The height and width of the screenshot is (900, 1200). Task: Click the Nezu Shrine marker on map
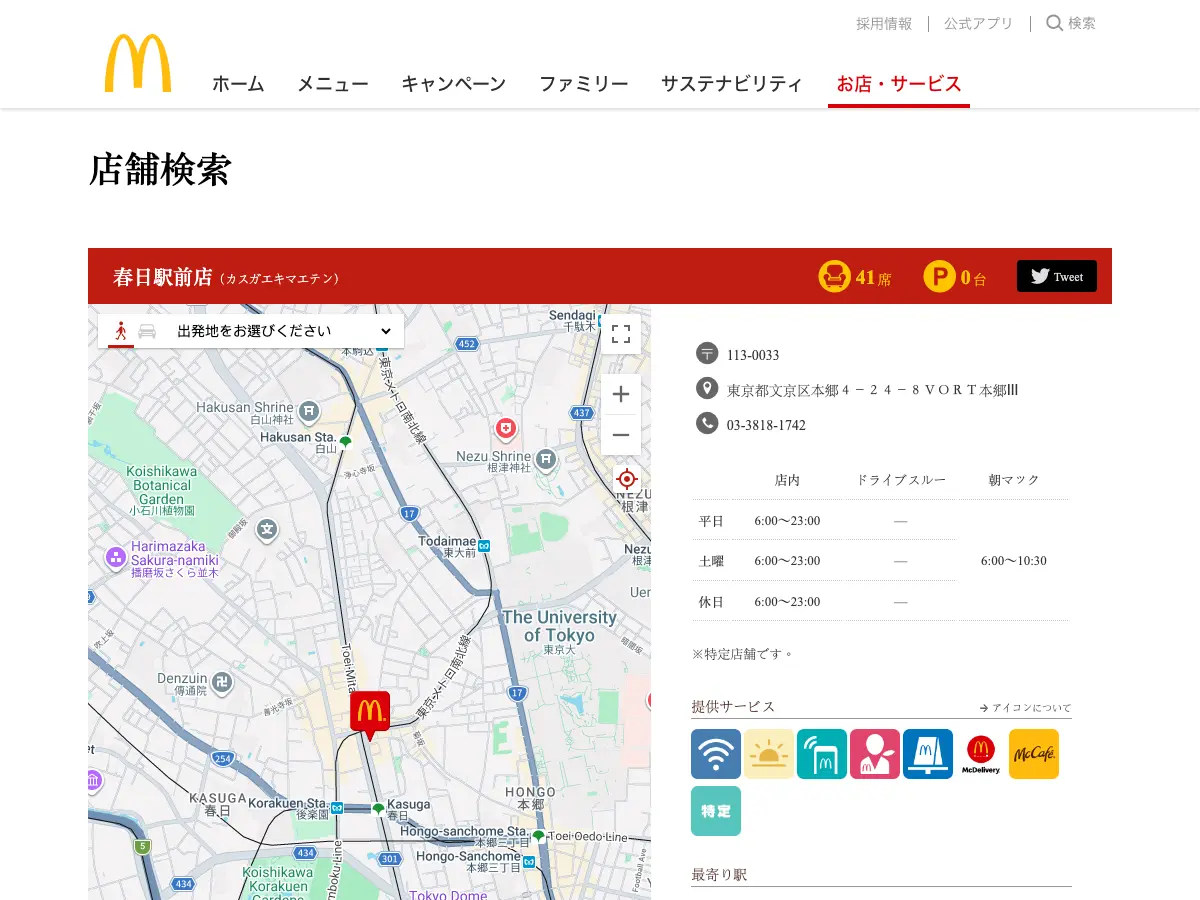(545, 459)
